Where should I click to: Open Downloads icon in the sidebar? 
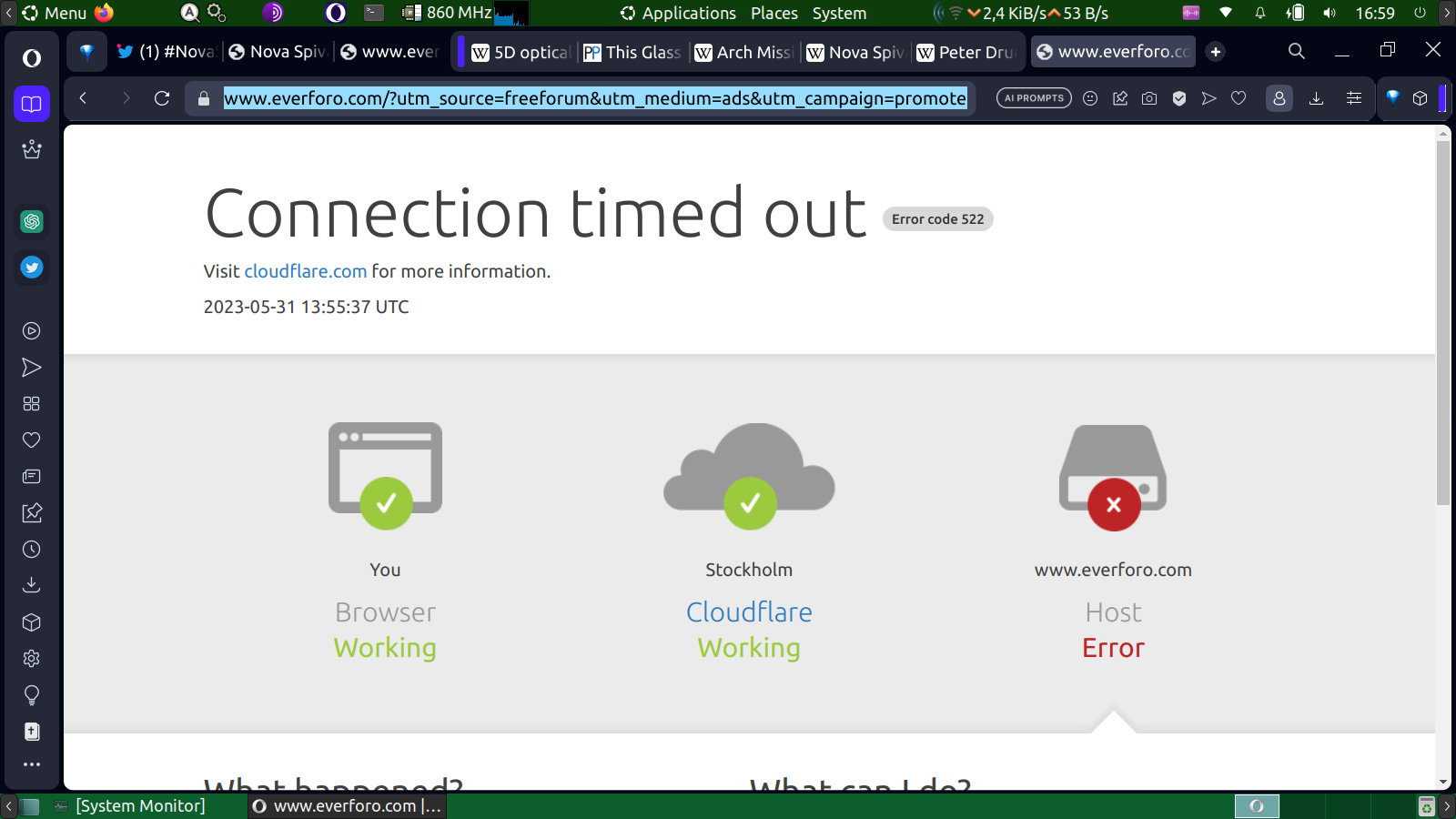[x=32, y=585]
